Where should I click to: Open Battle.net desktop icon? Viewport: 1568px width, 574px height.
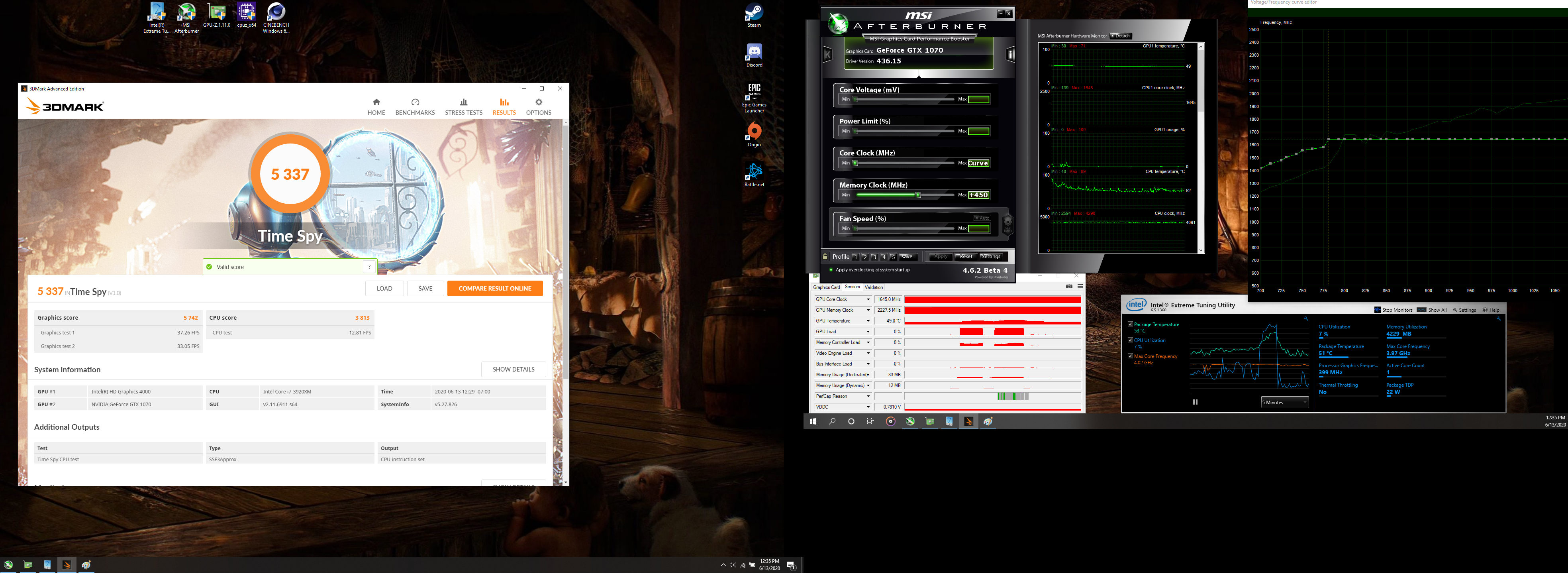pos(754,175)
